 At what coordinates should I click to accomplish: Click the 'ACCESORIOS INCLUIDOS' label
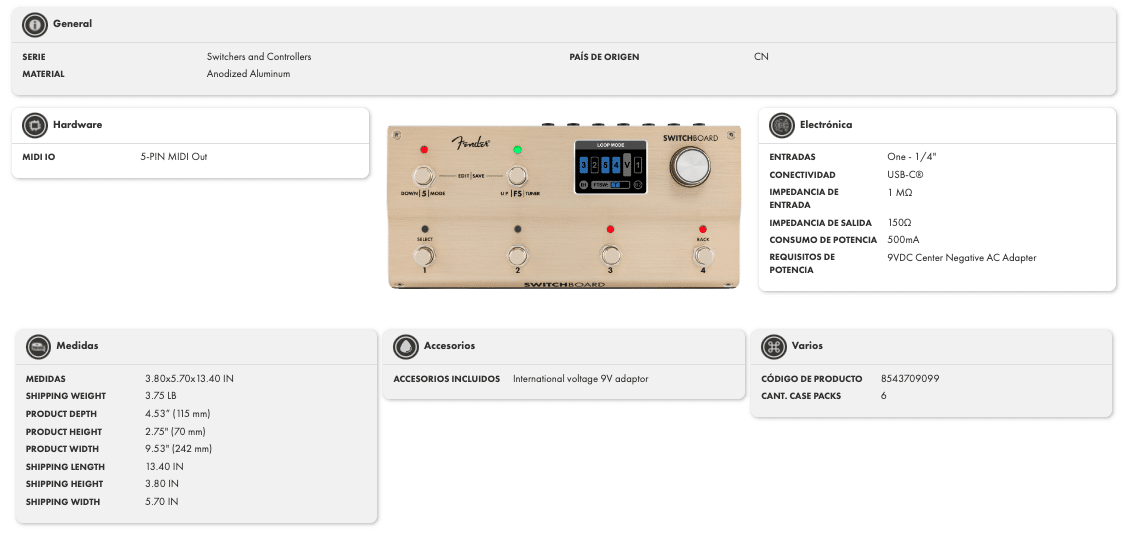point(447,378)
